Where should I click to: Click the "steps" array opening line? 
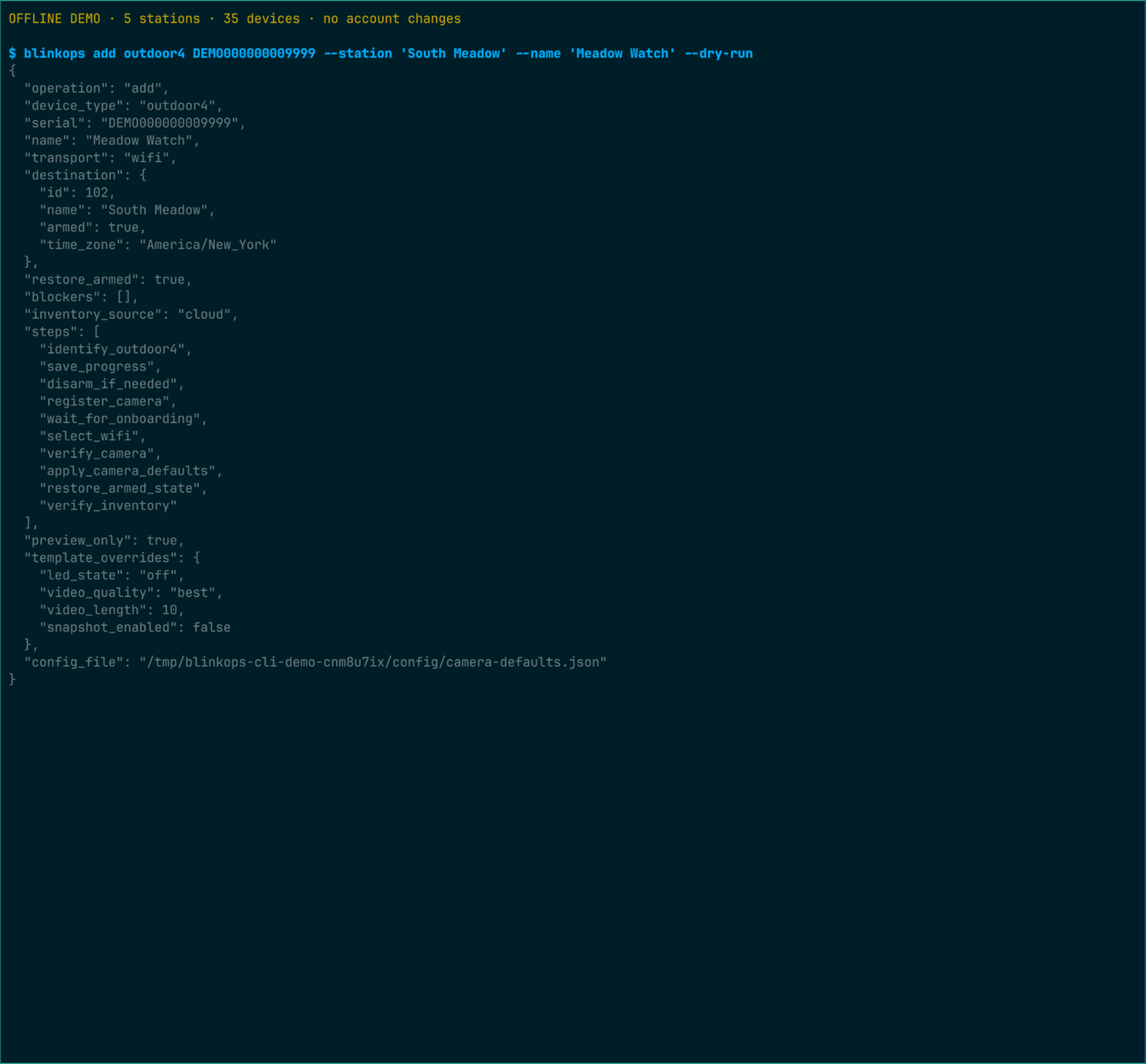(x=62, y=332)
